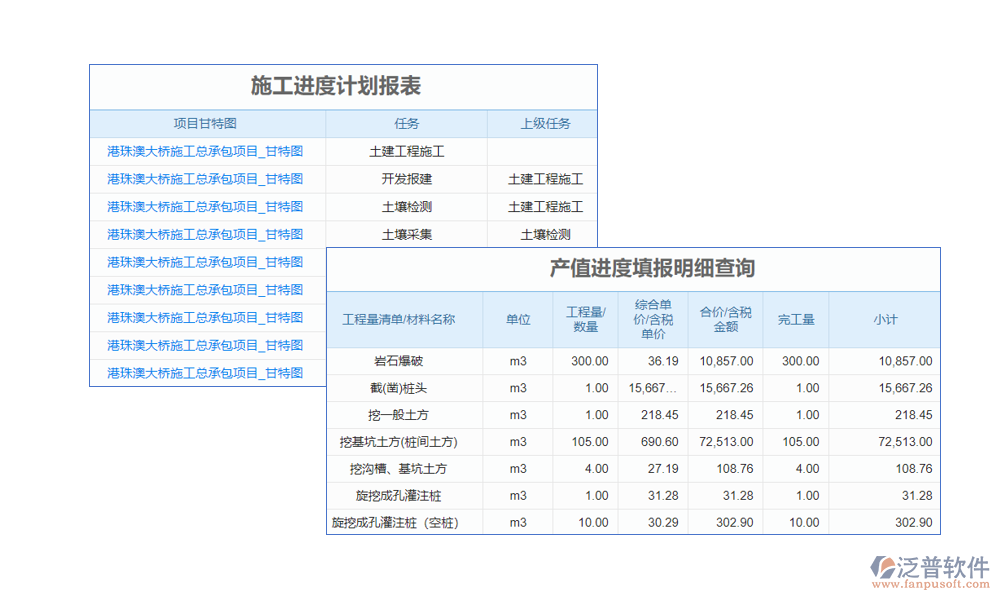Select the 综合单价/含税单价 column header

coord(653,320)
